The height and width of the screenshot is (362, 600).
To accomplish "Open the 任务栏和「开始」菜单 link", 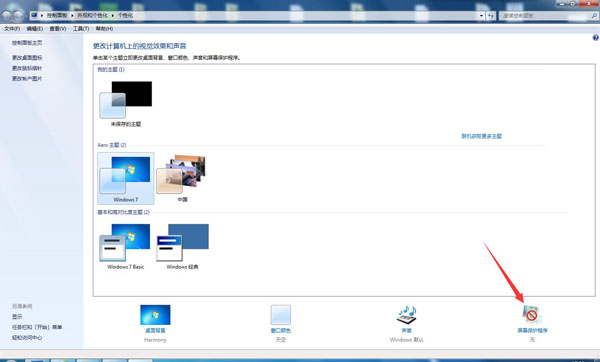I will 37,327.
